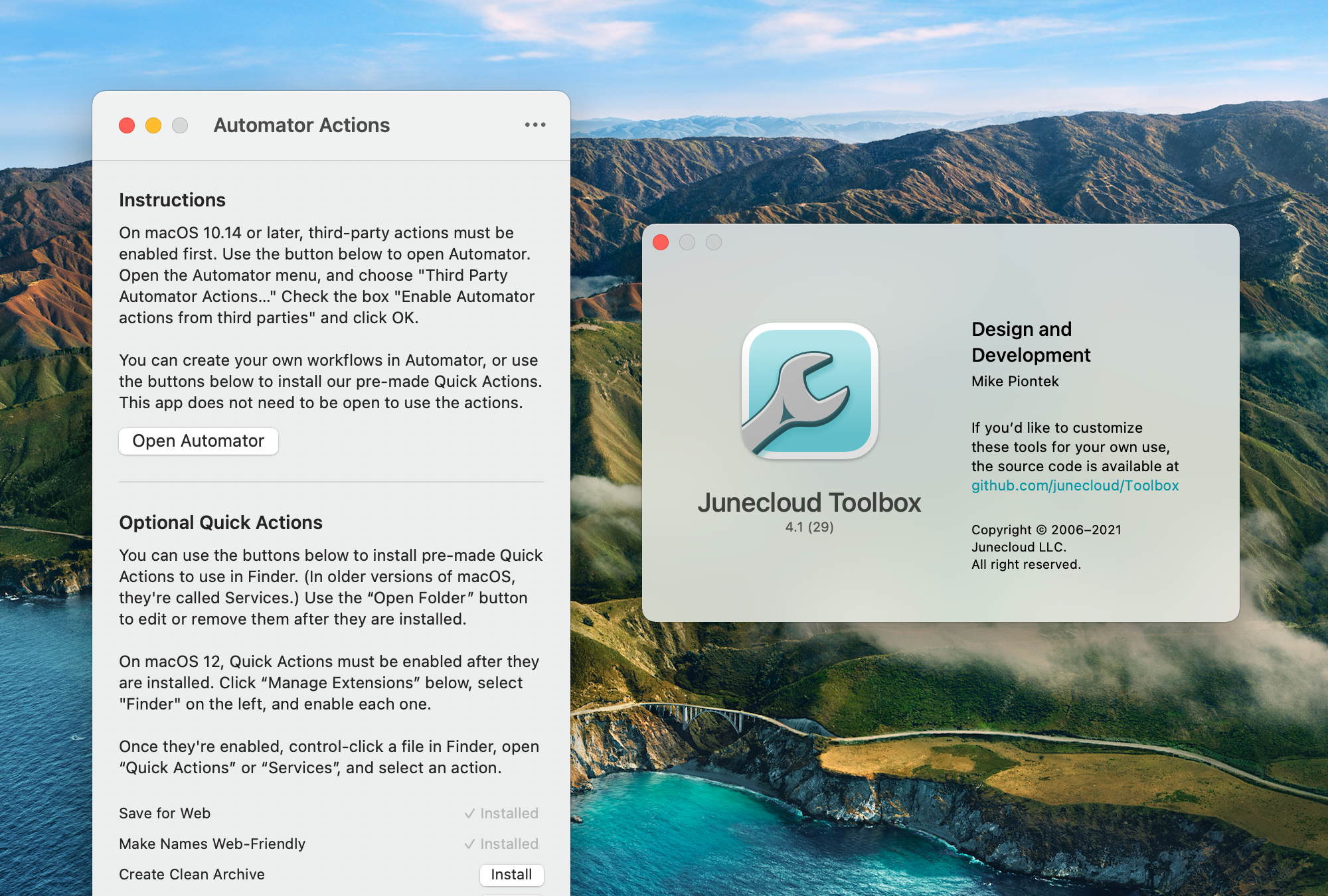This screenshot has width=1328, height=896.
Task: Click the Copyright 2006–2021 line
Action: [x=1046, y=530]
